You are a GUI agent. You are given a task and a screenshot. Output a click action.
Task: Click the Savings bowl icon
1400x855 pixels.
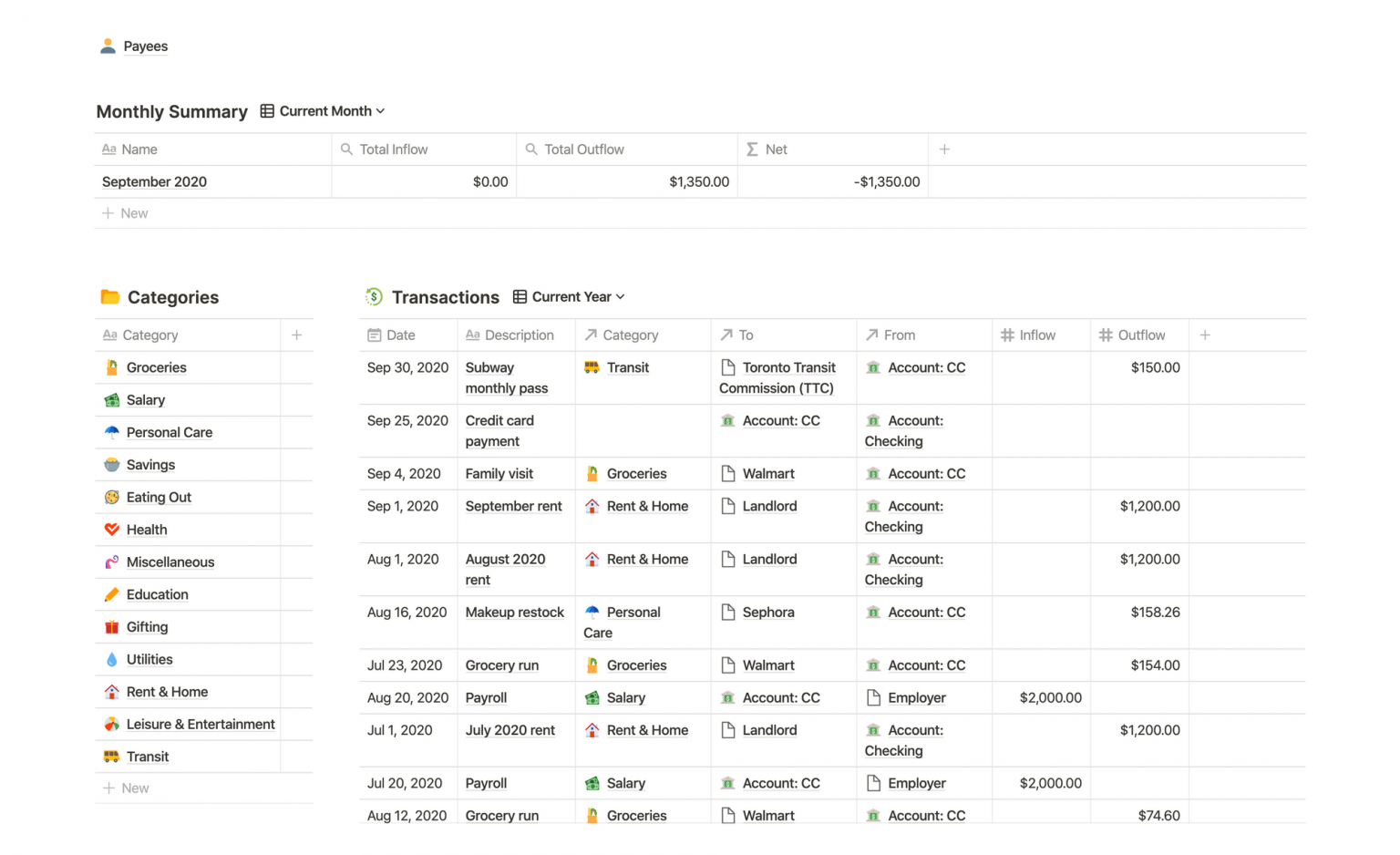(112, 465)
